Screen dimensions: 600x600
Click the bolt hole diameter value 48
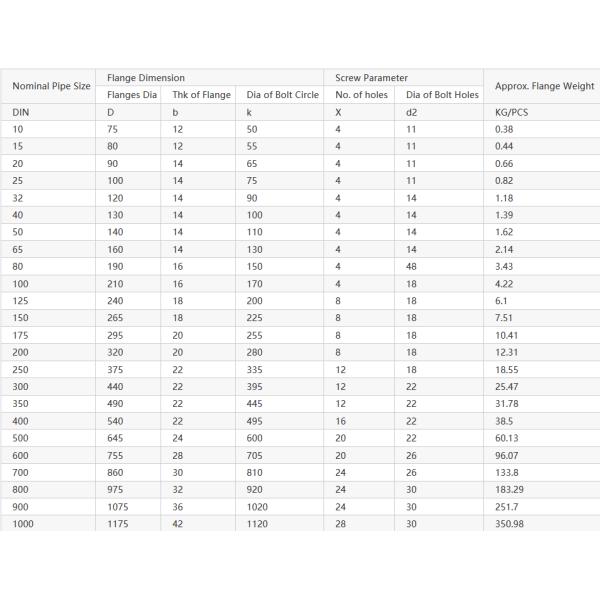(x=410, y=267)
